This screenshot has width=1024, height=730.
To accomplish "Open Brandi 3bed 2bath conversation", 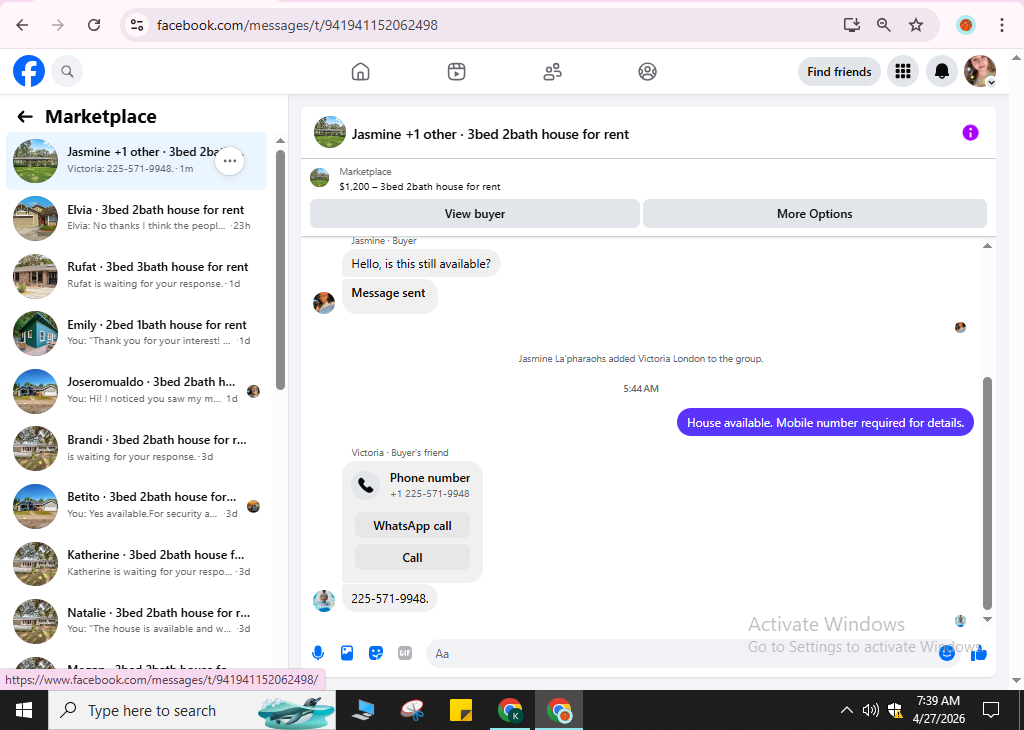I will tap(136, 448).
